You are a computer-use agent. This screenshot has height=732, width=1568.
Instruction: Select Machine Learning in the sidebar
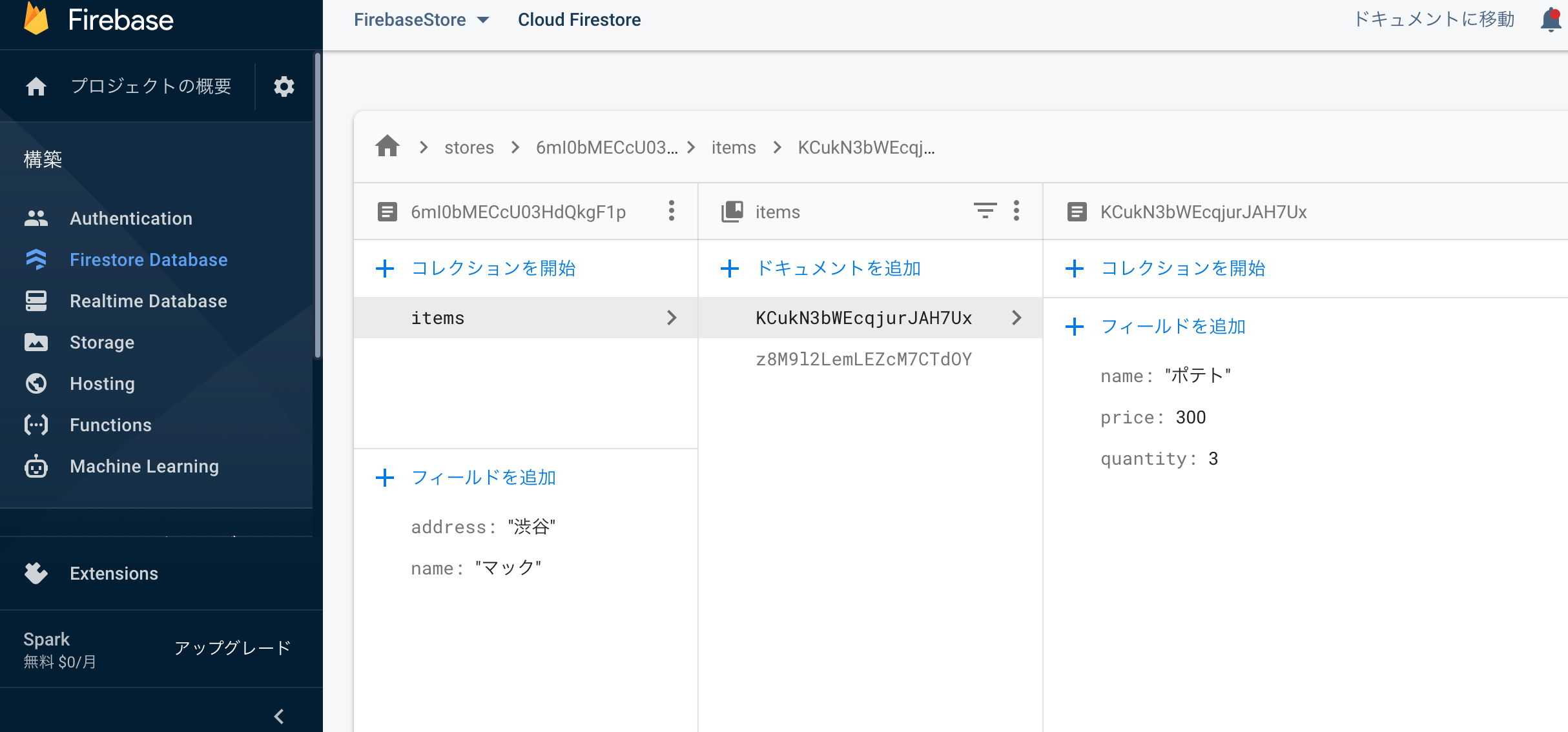click(143, 466)
